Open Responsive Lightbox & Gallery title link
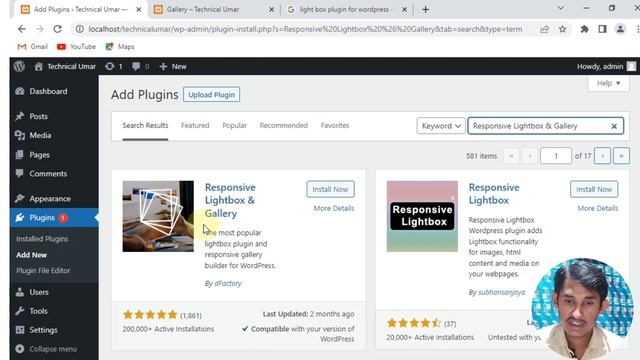640x360 pixels. 230,200
